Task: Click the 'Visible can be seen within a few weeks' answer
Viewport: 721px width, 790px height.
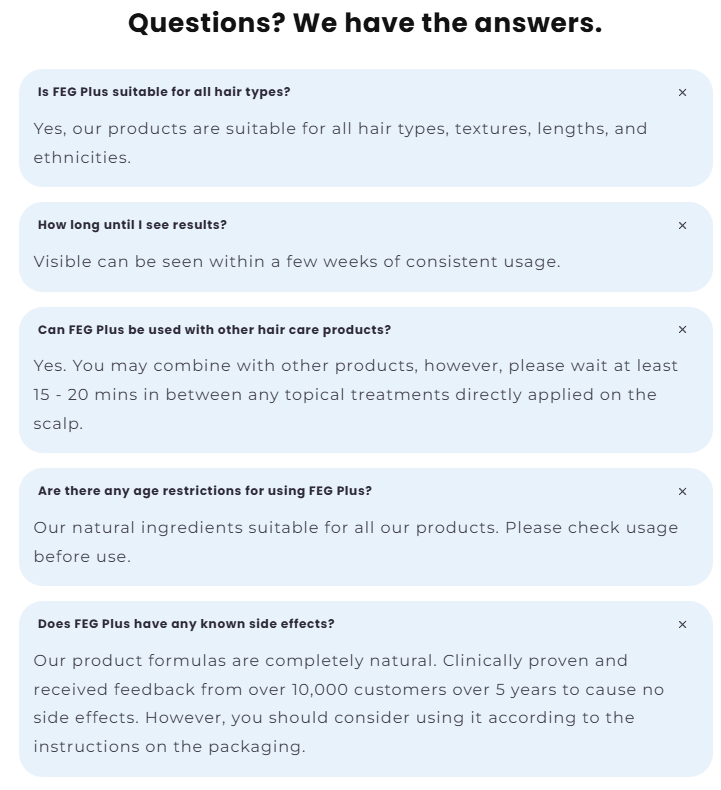Action: (296, 262)
